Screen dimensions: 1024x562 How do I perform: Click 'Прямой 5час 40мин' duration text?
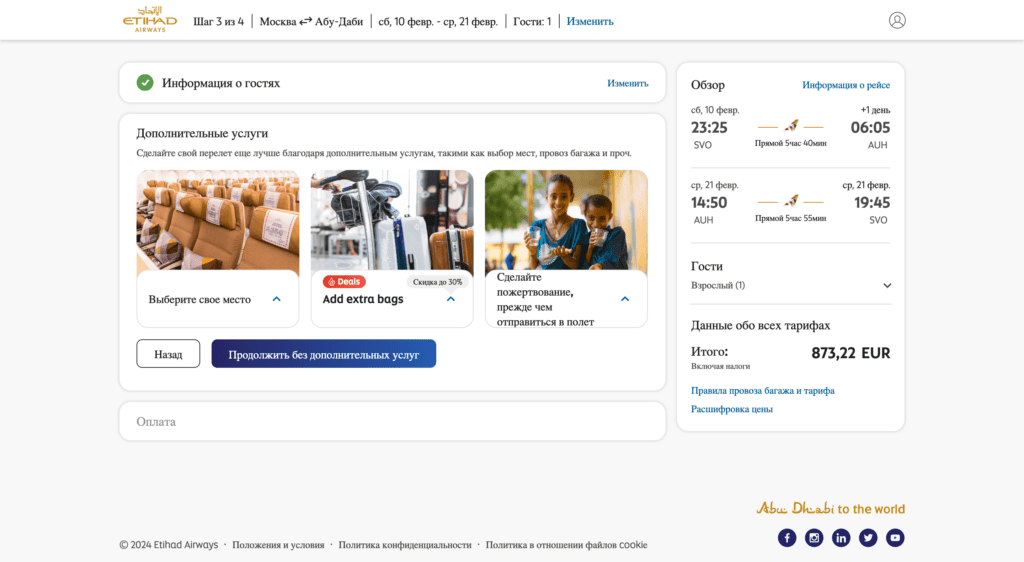pos(791,143)
